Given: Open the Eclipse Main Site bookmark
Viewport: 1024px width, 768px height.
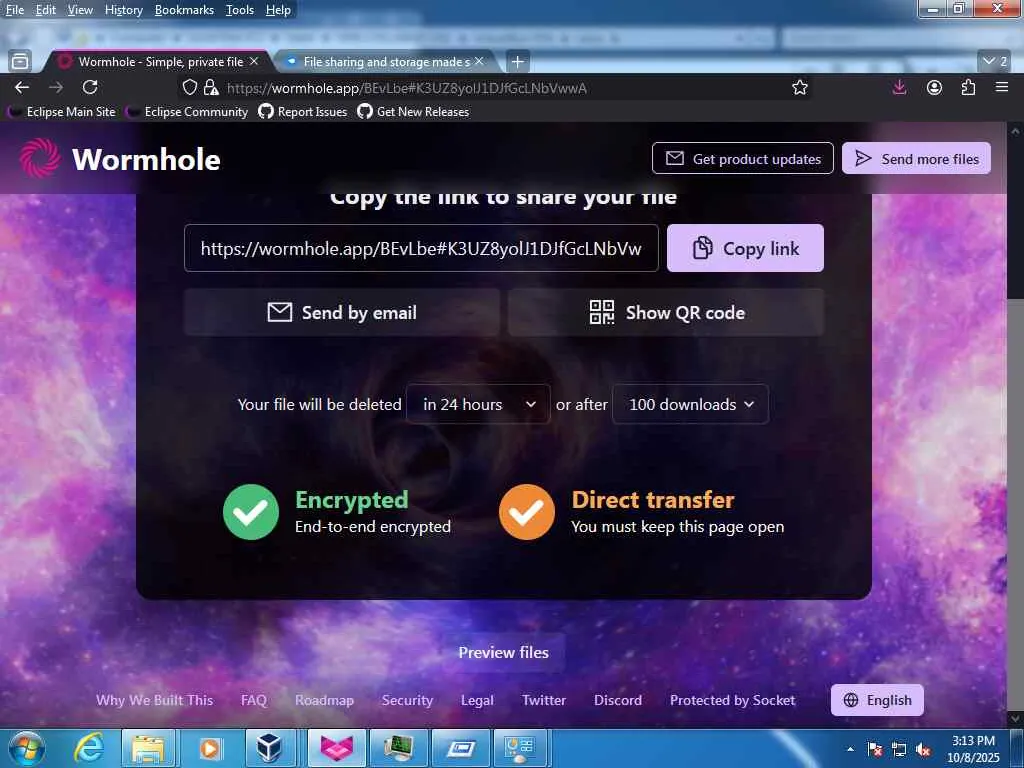Looking at the screenshot, I should pos(63,112).
